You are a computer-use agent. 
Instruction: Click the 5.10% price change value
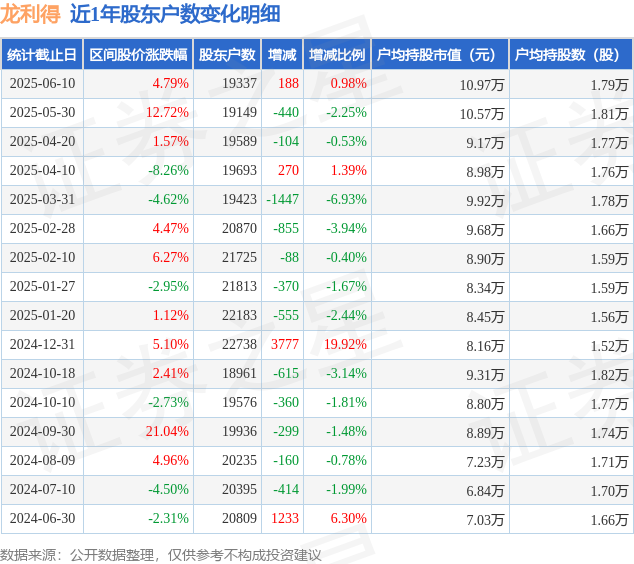pyautogui.click(x=171, y=344)
